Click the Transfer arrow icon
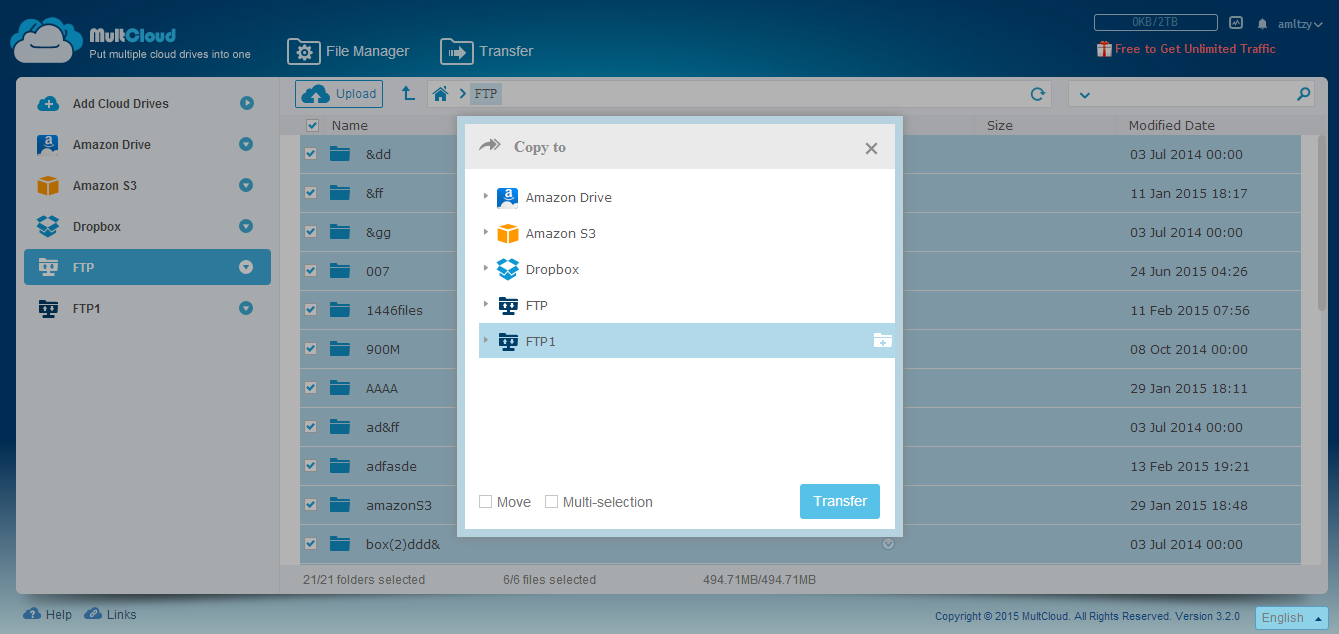Viewport: 1339px width, 634px height. (456, 51)
